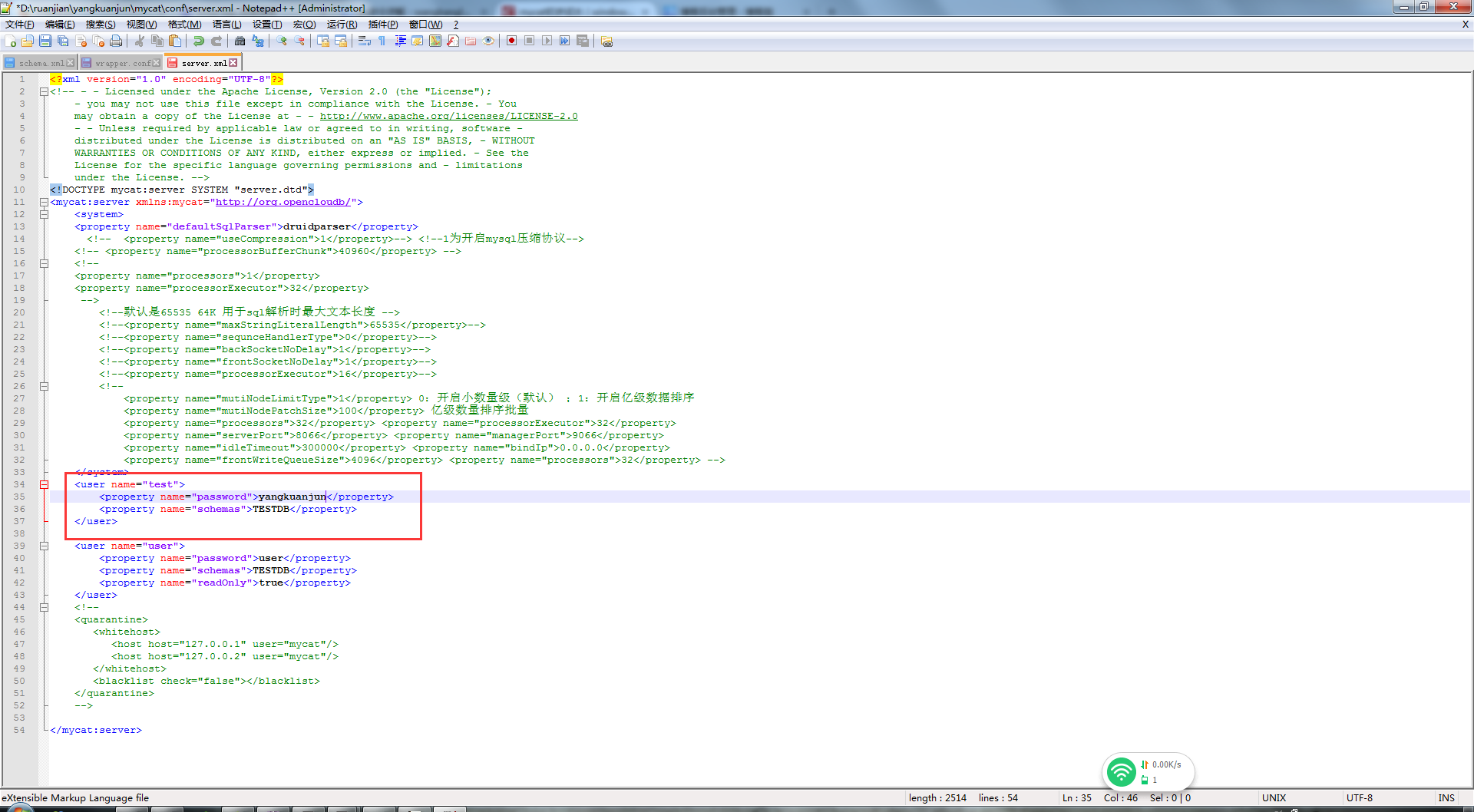
Task: Collapse the mycat:server fold at line 11
Action: click(x=44, y=202)
